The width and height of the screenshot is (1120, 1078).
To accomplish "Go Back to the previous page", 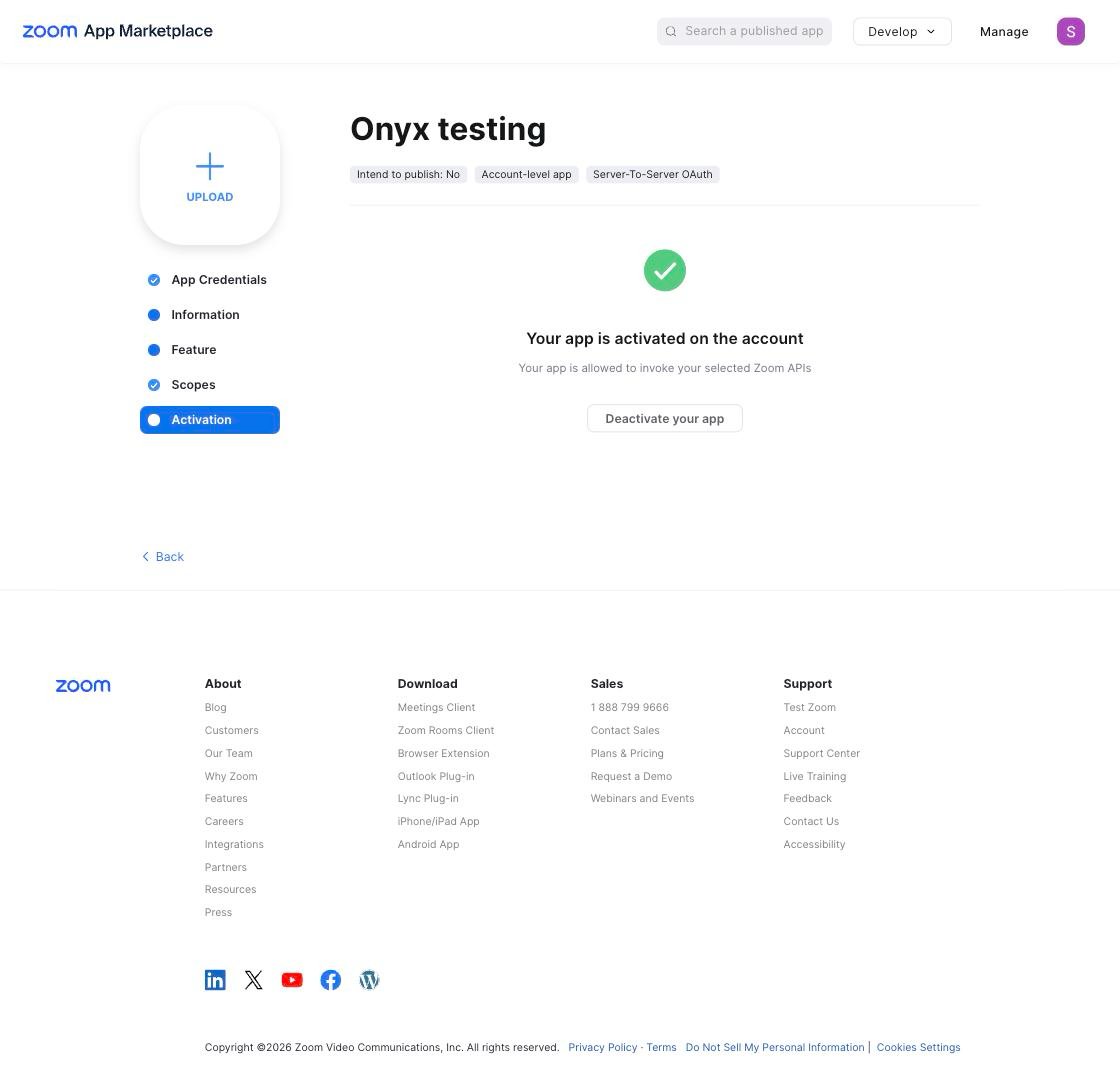I will point(163,557).
